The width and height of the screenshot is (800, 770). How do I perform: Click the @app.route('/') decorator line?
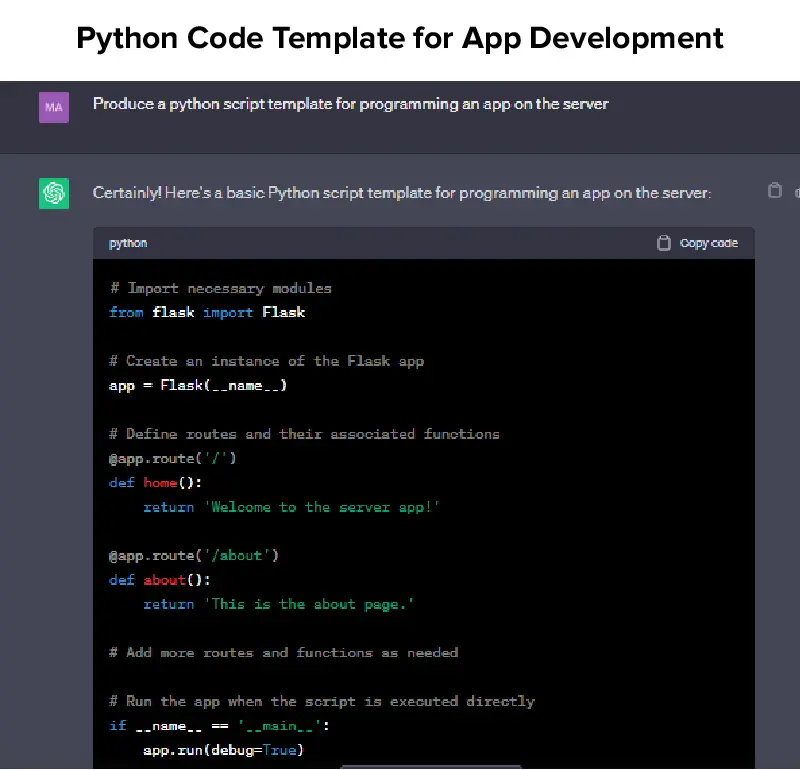173,458
